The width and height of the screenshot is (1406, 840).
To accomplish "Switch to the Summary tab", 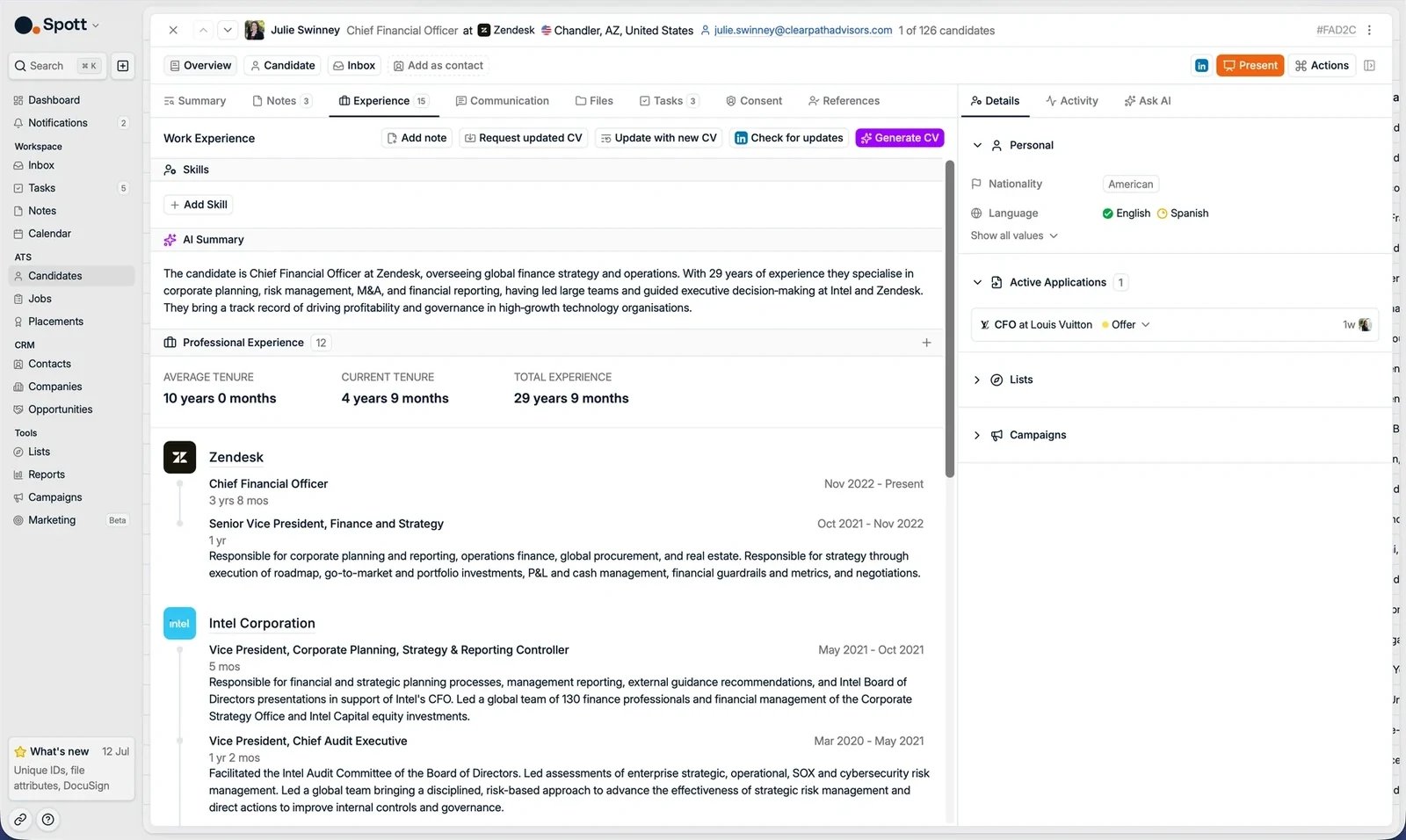I will point(195,101).
